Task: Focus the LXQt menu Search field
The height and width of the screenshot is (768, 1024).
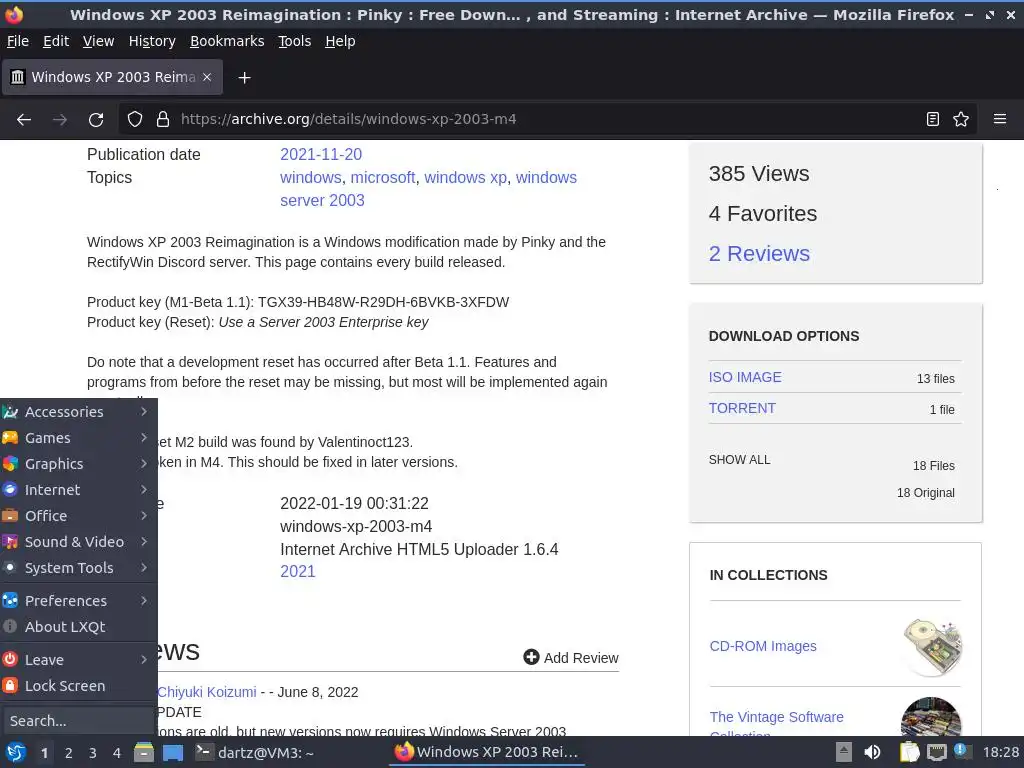Action: click(x=78, y=721)
